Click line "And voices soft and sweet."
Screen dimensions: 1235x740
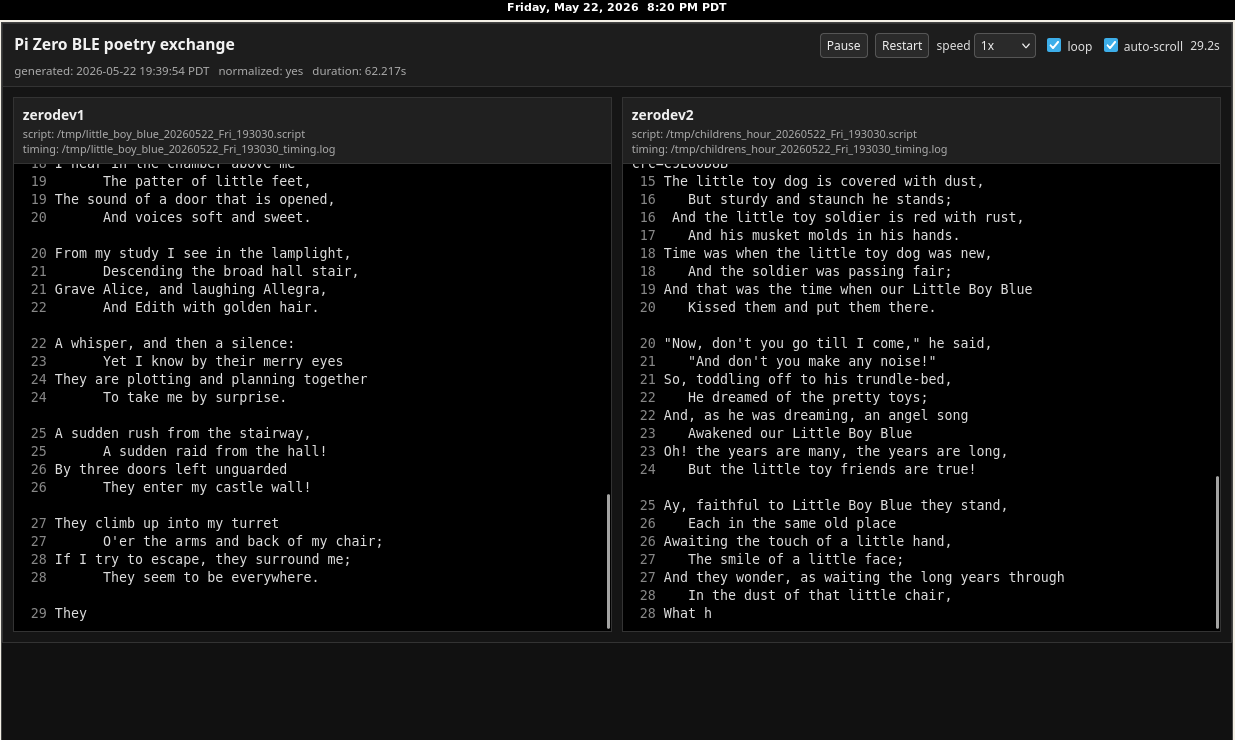[x=207, y=217]
